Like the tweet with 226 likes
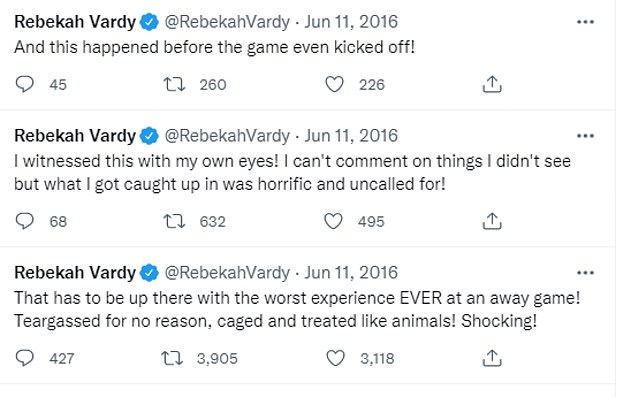This screenshot has width=631, height=397. (x=334, y=84)
